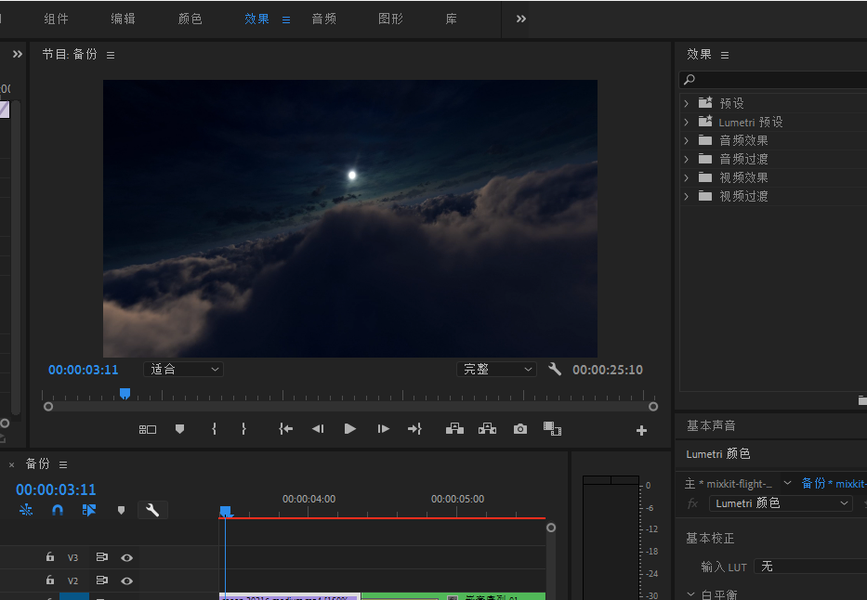
Task: Export frame with camera icon
Action: pyautogui.click(x=520, y=429)
